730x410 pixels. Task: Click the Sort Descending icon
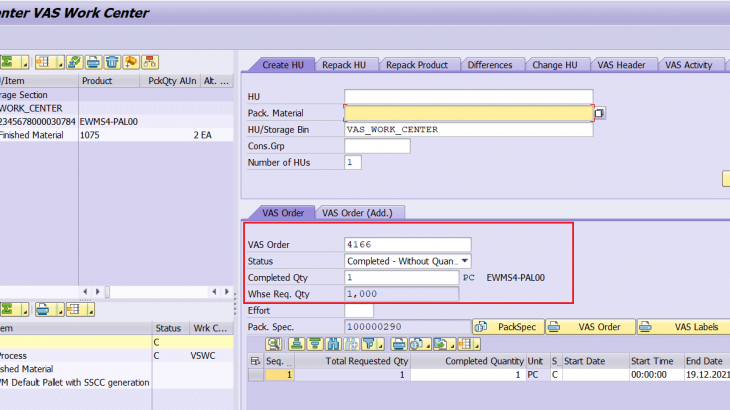click(x=315, y=344)
